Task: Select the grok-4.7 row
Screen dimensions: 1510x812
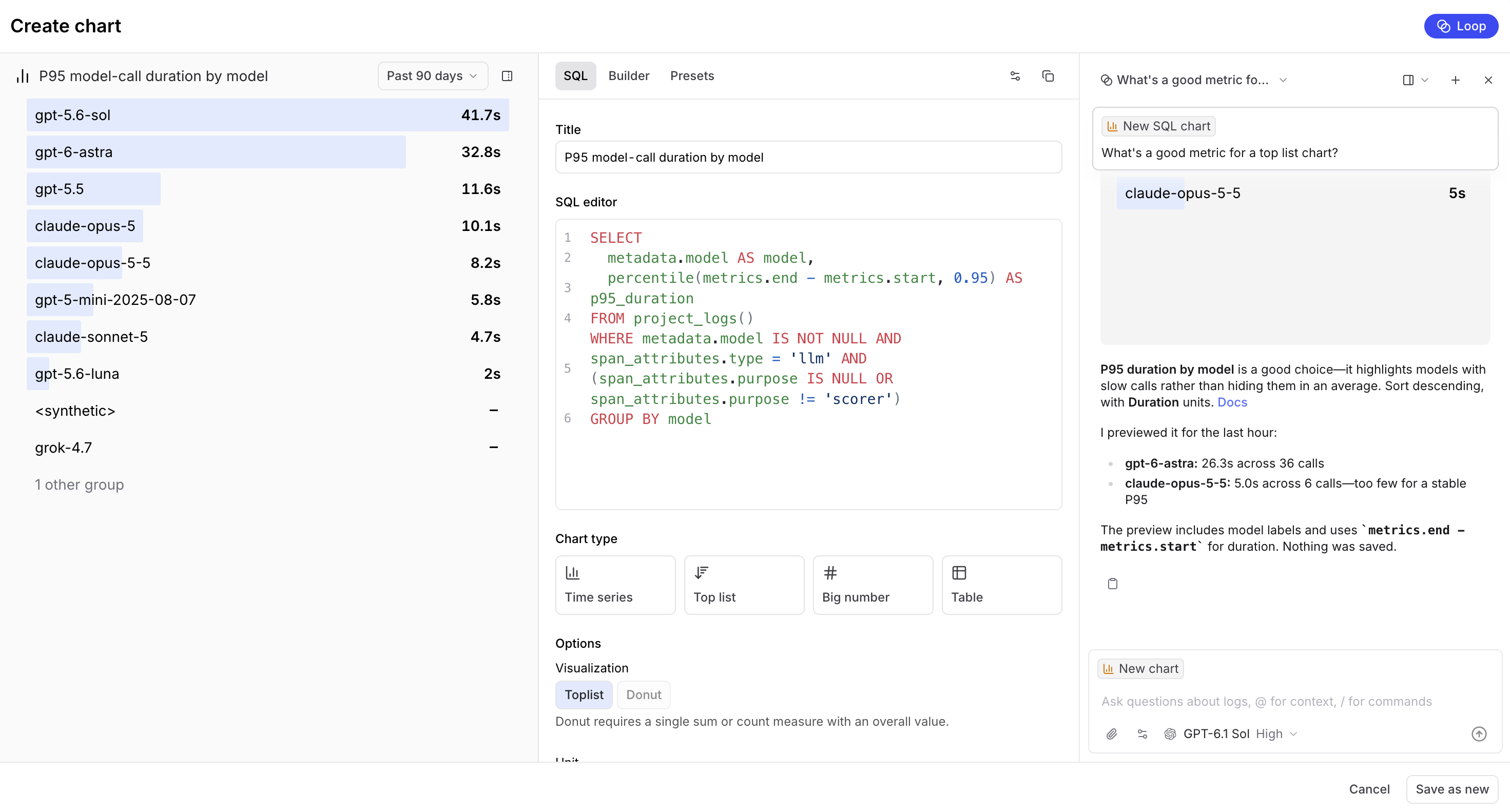Action: (x=267, y=448)
